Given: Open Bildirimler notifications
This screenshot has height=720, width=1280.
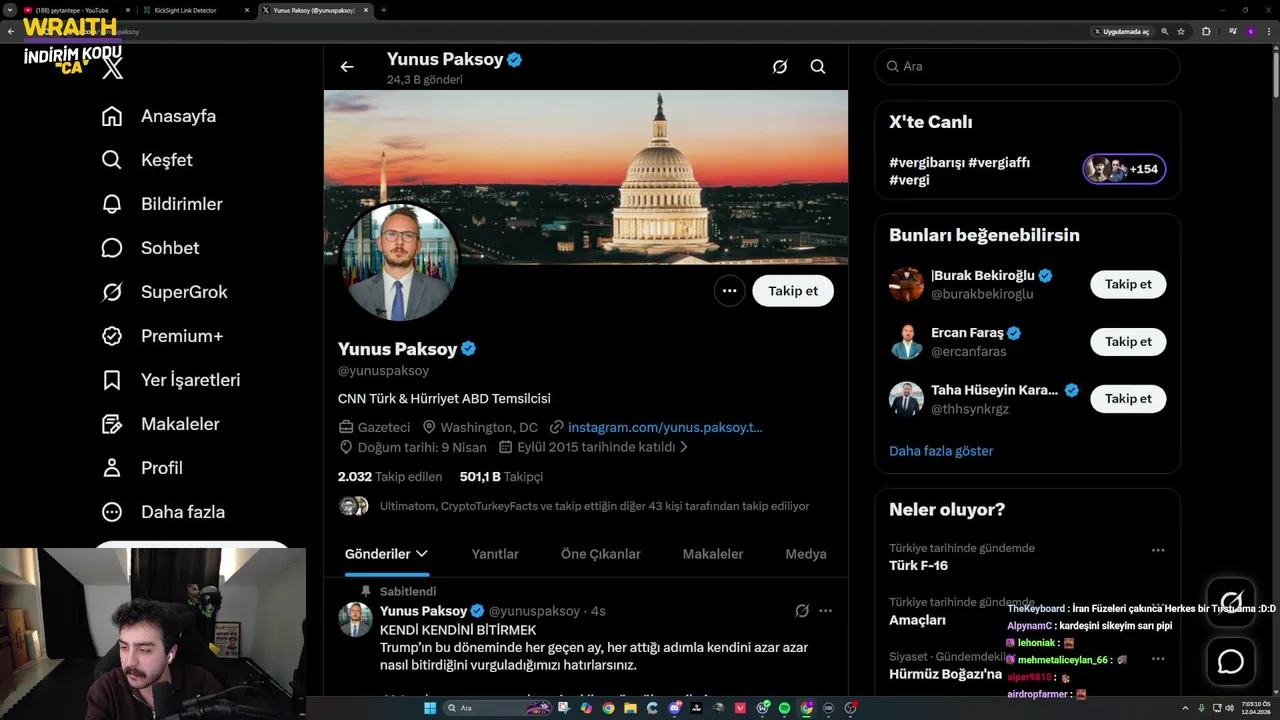Looking at the screenshot, I should (162, 204).
